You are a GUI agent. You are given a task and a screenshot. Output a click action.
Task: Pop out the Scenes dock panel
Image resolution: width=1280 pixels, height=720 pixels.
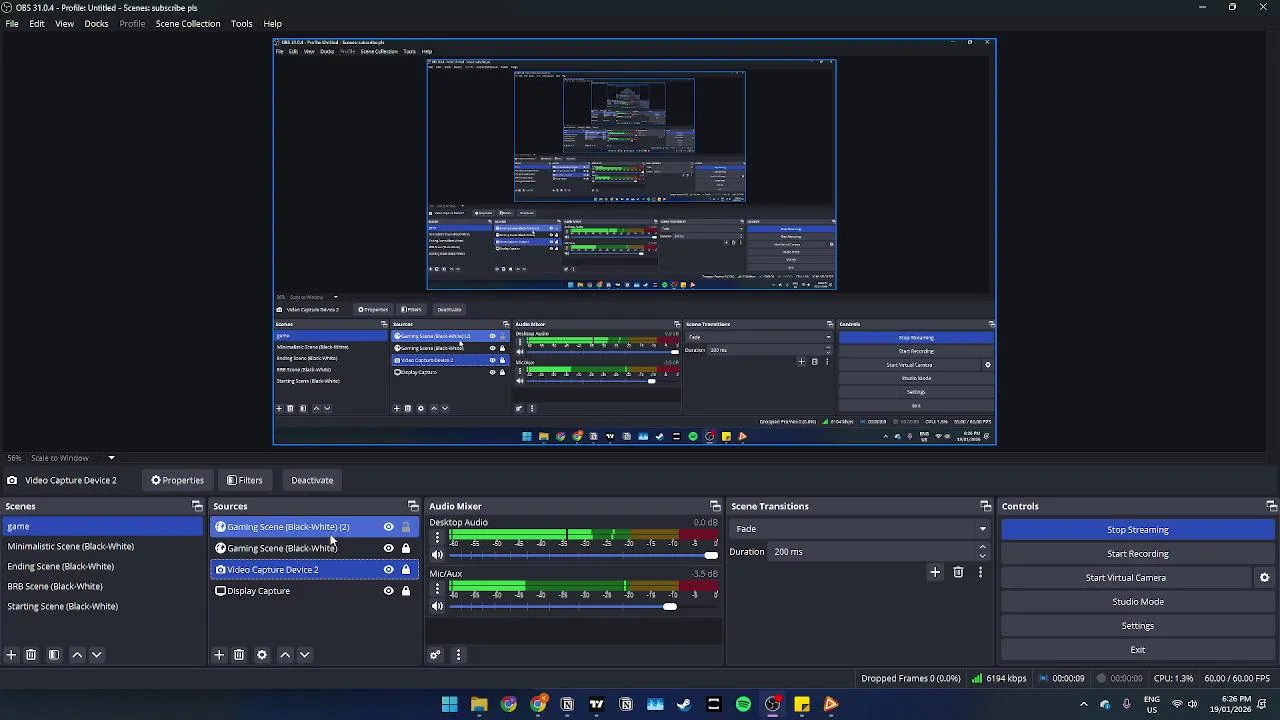(x=197, y=506)
